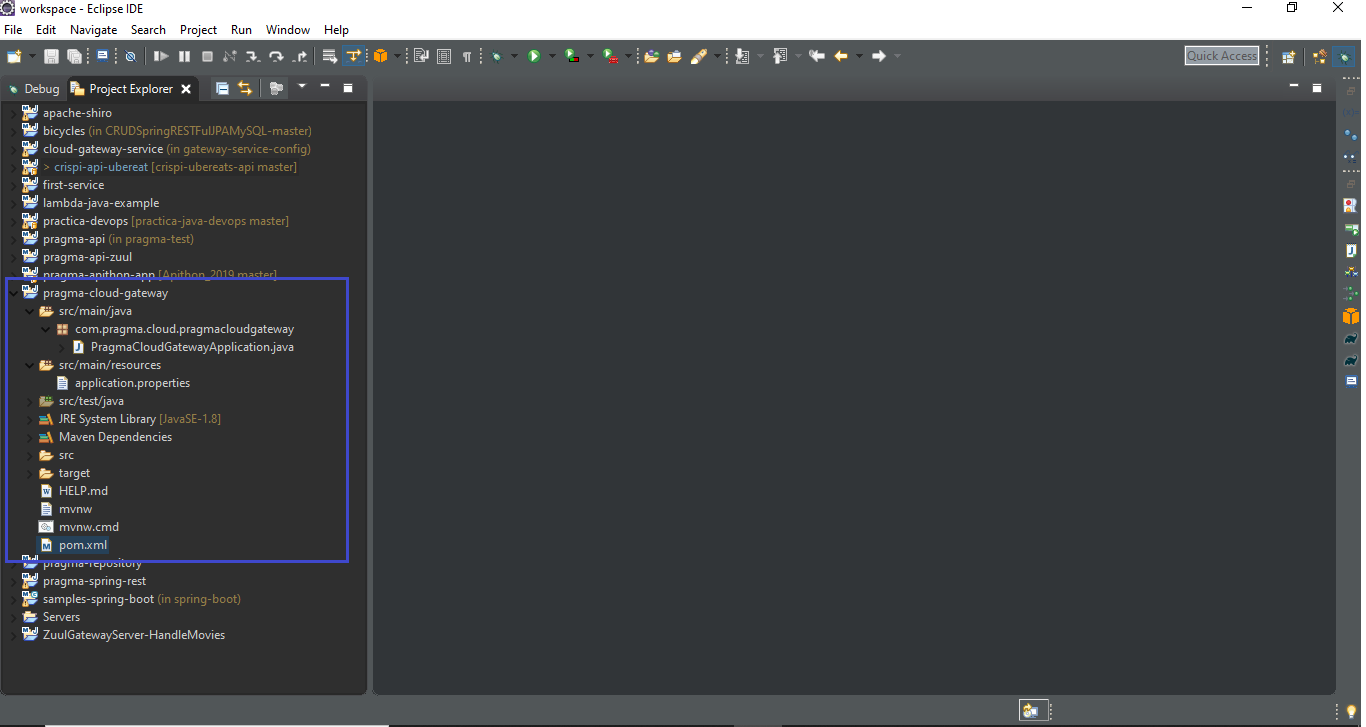Select application.properties file
The width and height of the screenshot is (1366, 727).
131,383
